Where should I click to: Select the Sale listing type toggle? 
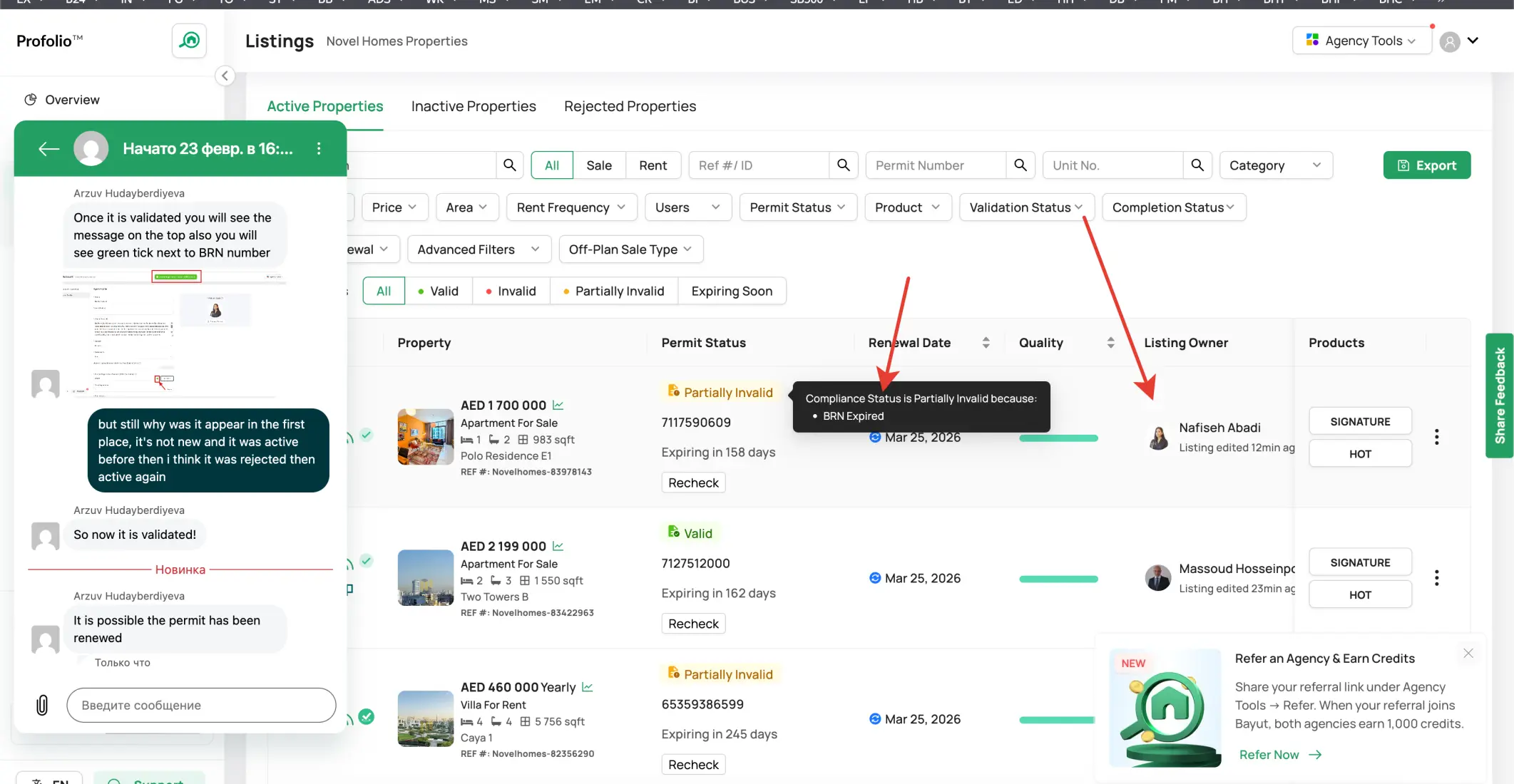[599, 165]
